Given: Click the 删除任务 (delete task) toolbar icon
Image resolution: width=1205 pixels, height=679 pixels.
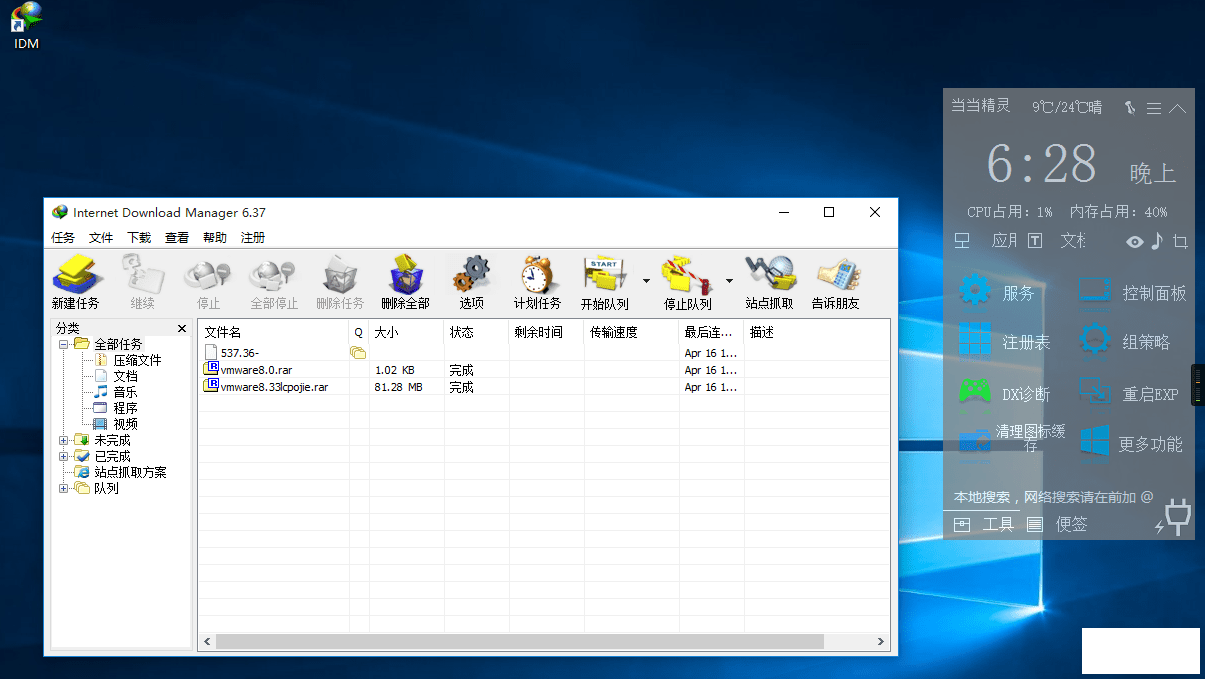Looking at the screenshot, I should click(x=340, y=282).
